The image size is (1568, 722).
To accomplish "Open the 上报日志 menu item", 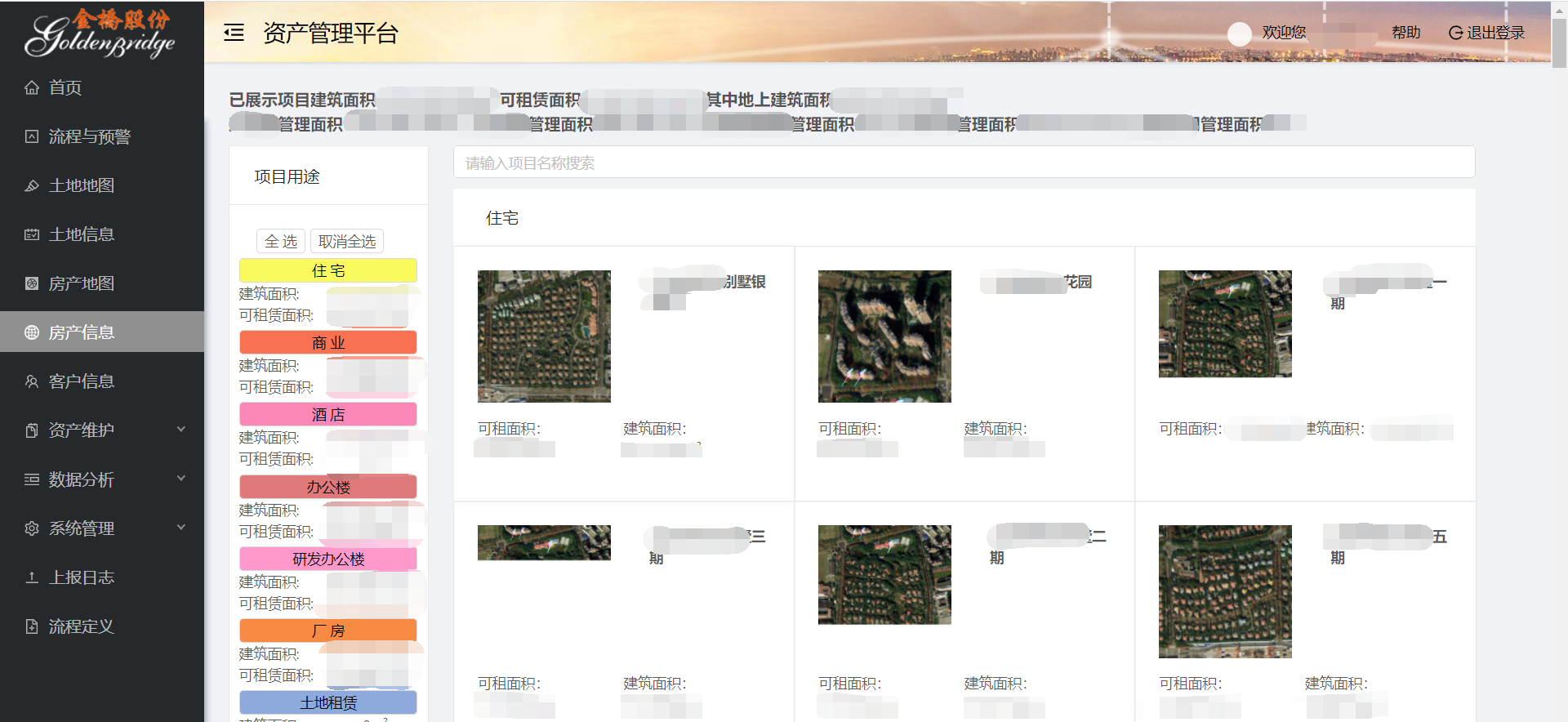I will [x=102, y=577].
